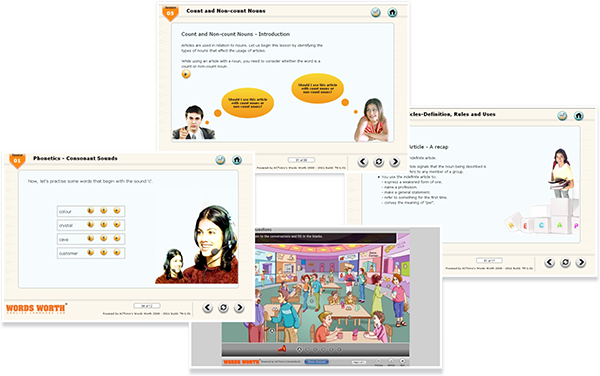This screenshot has width=600, height=376.
Task: Play the audio under Count Nouns introduction text
Action: pyautogui.click(x=186, y=74)
